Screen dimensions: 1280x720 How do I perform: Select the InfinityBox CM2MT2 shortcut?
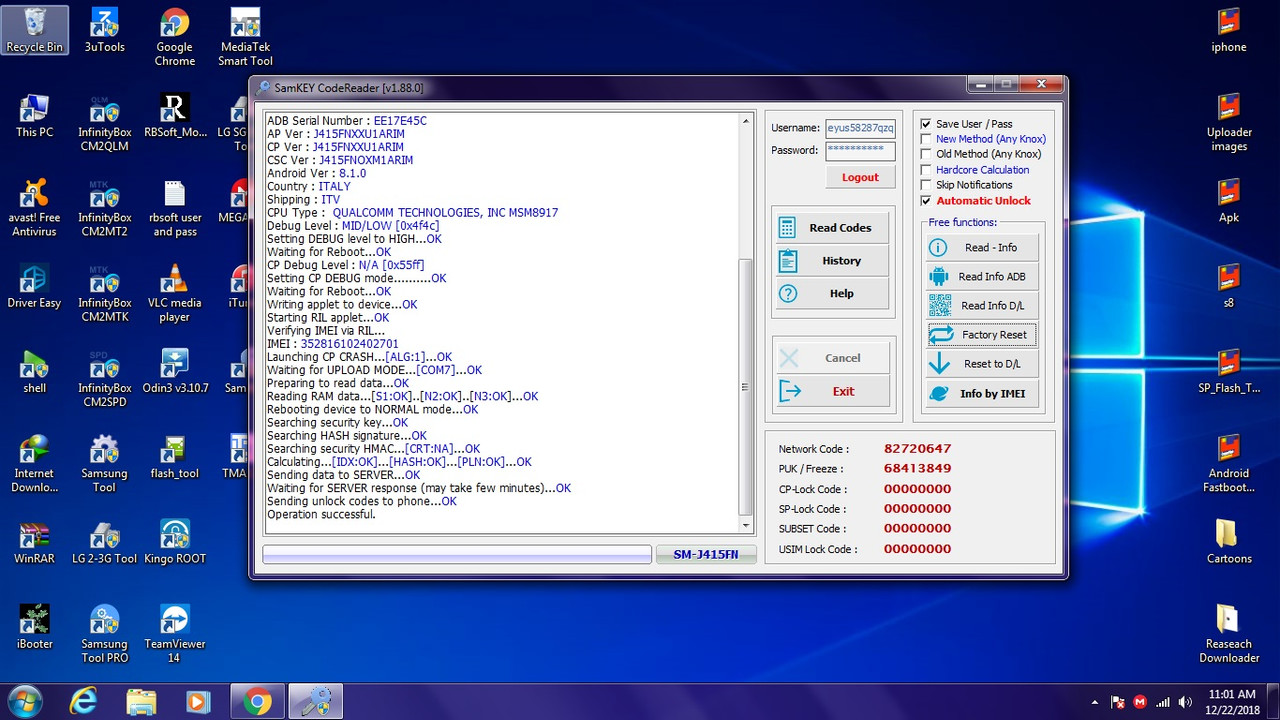(105, 208)
